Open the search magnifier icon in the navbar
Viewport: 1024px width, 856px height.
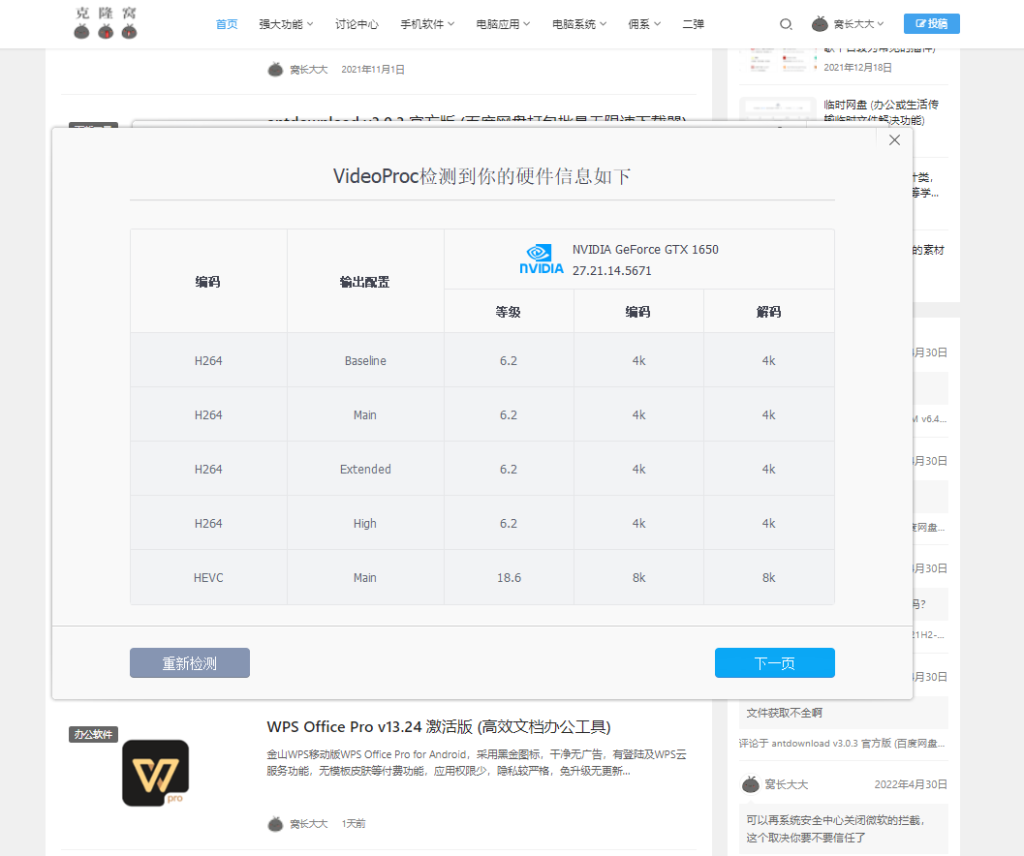[x=786, y=24]
